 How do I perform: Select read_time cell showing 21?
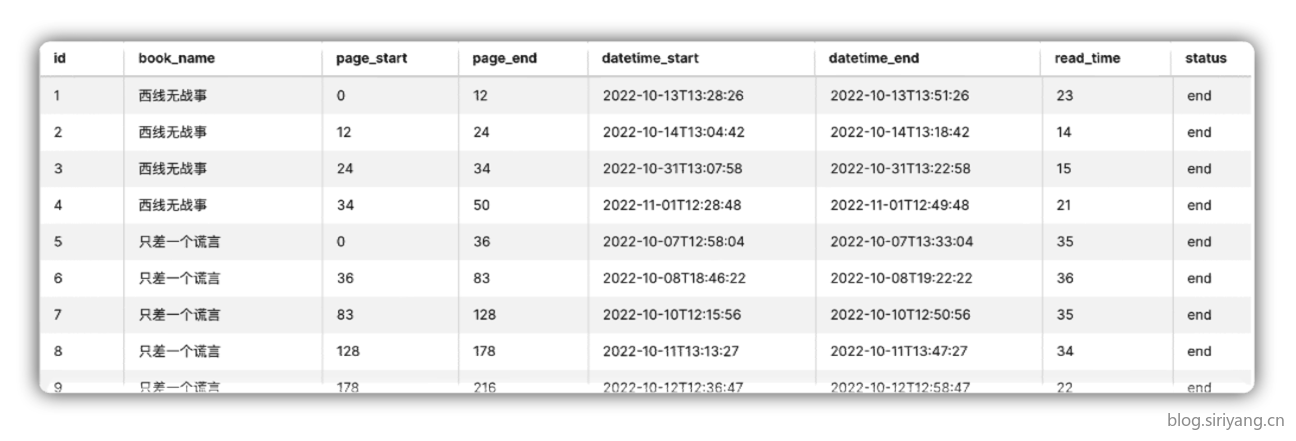click(x=1063, y=205)
